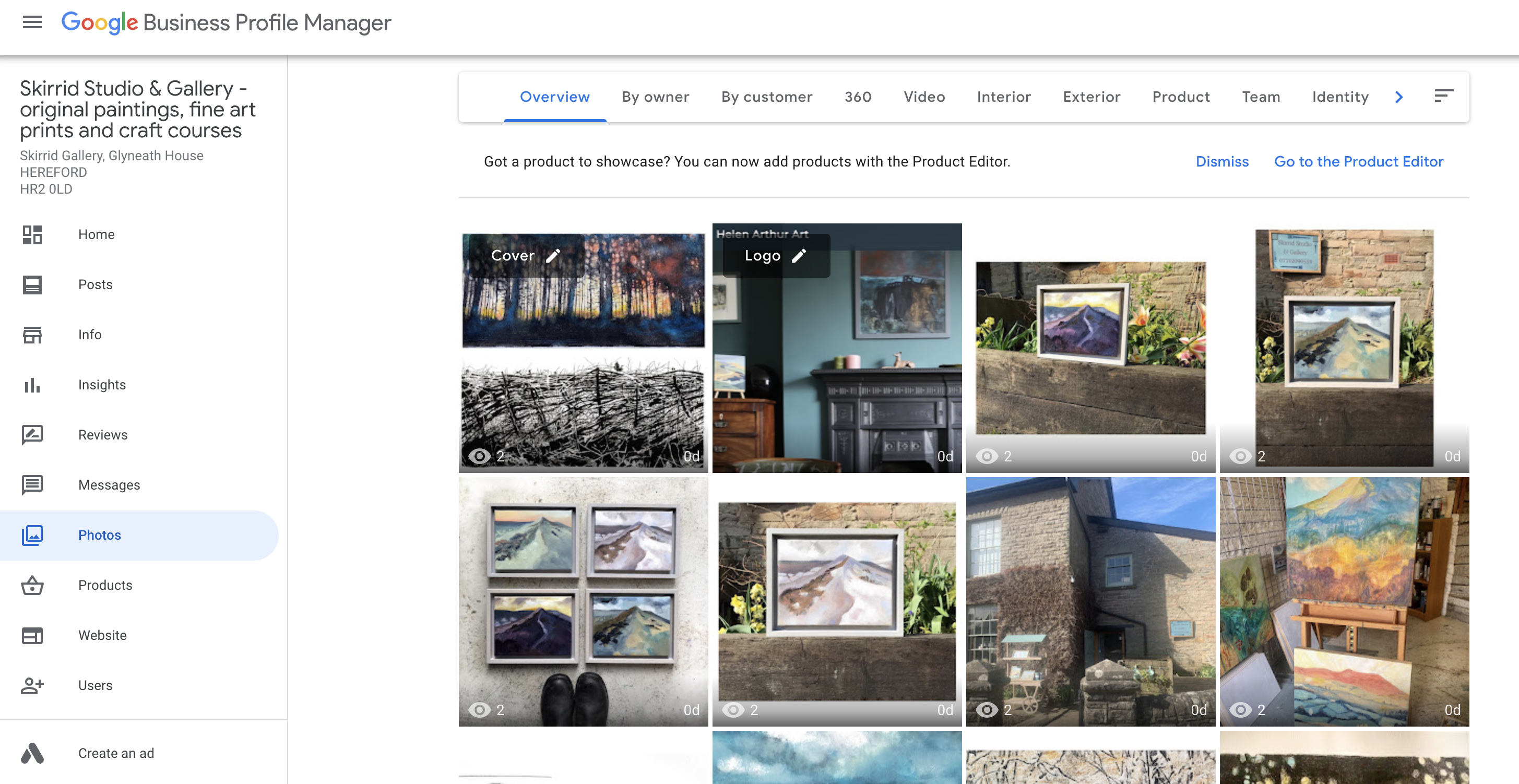Viewport: 1519px width, 784px height.
Task: Open the hamburger main menu
Action: click(x=32, y=22)
